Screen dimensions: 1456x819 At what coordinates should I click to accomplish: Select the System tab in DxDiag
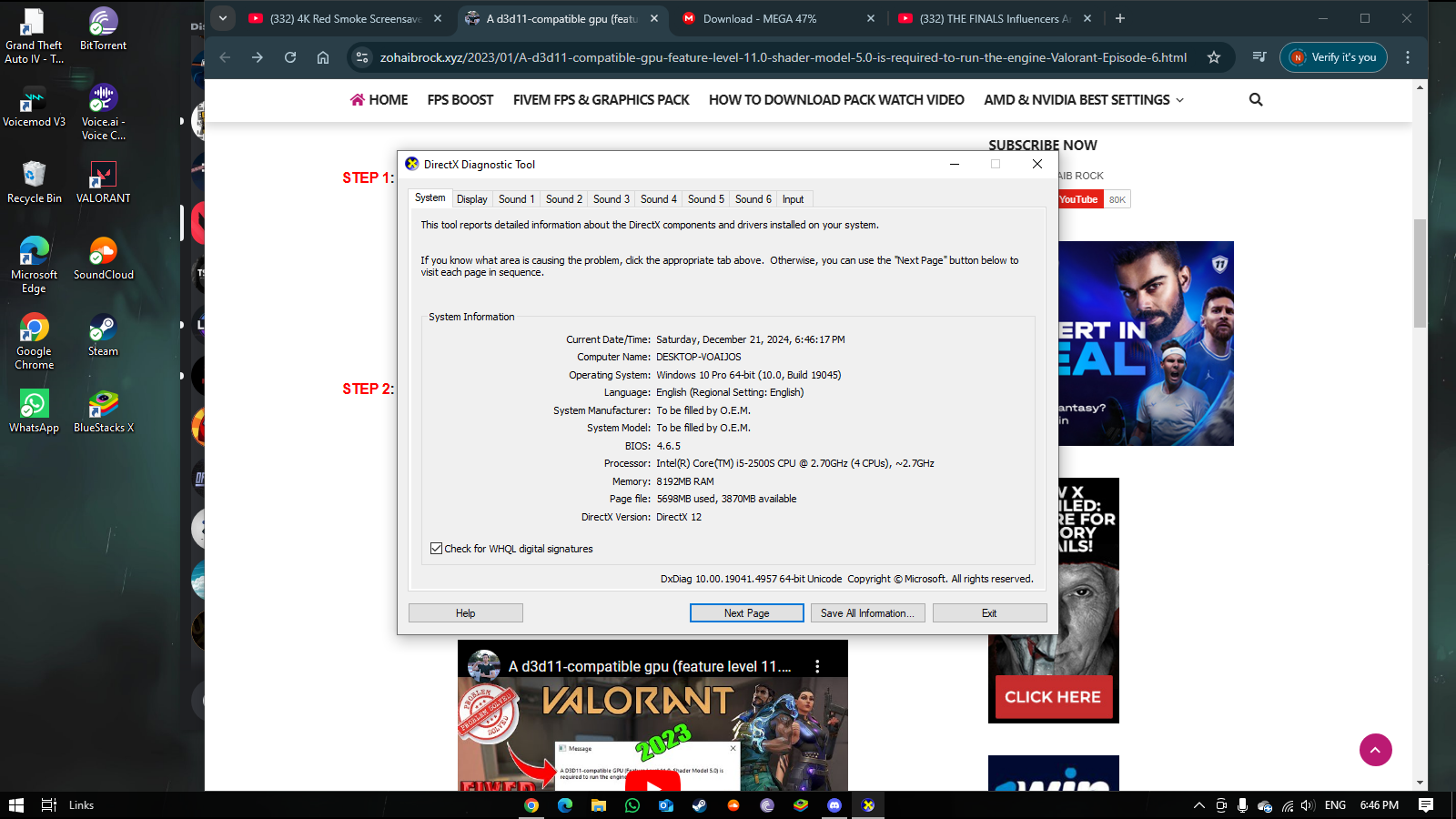pos(430,197)
